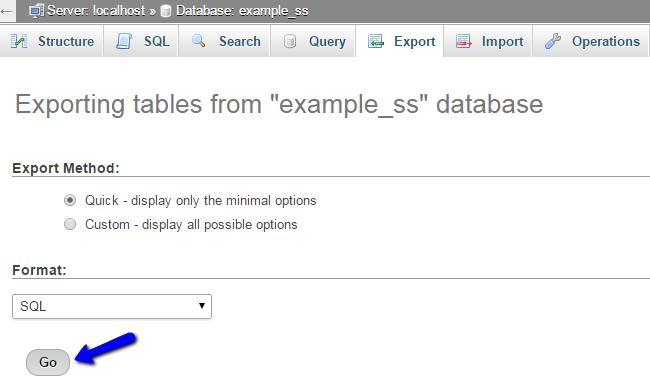This screenshot has width=650, height=382.
Task: Click the Operations wrench icon
Action: click(553, 41)
